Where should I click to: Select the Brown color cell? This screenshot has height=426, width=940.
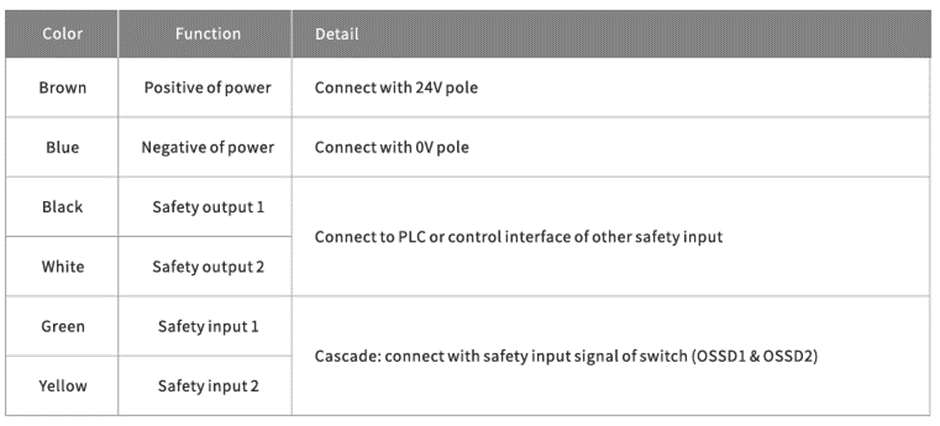pos(62,87)
